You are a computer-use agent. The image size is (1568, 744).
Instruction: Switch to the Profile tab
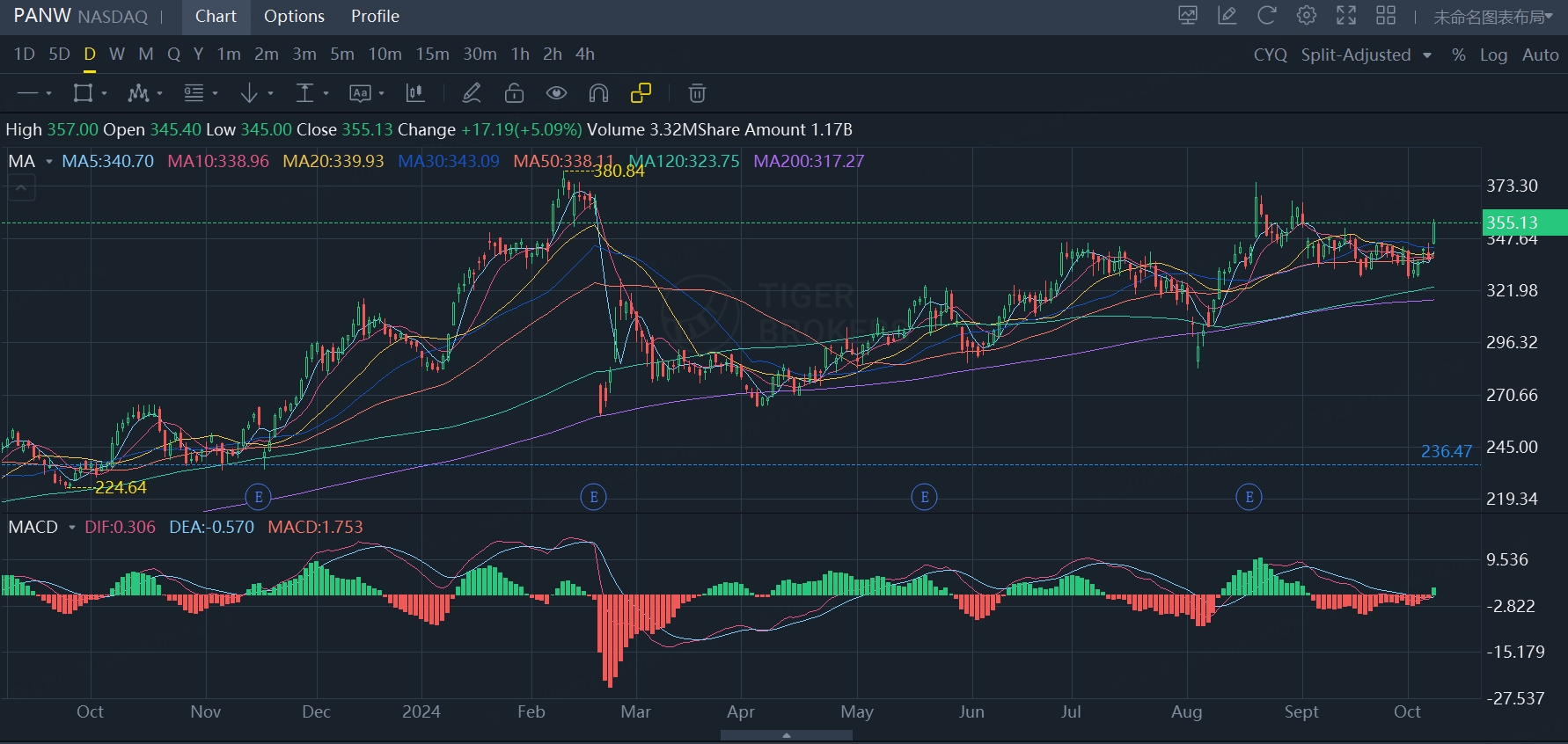pos(375,17)
